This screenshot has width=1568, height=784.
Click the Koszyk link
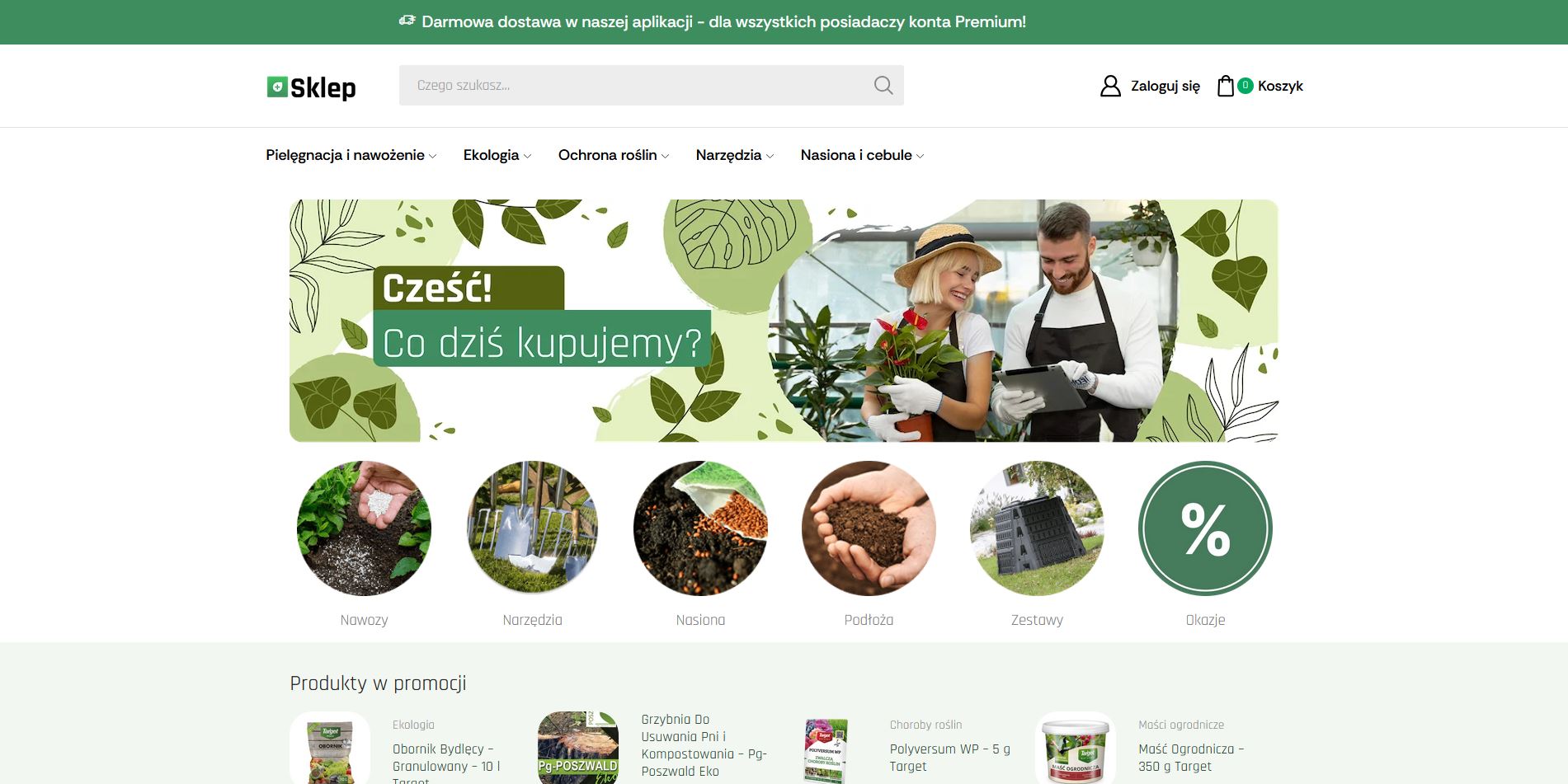[x=1280, y=86]
